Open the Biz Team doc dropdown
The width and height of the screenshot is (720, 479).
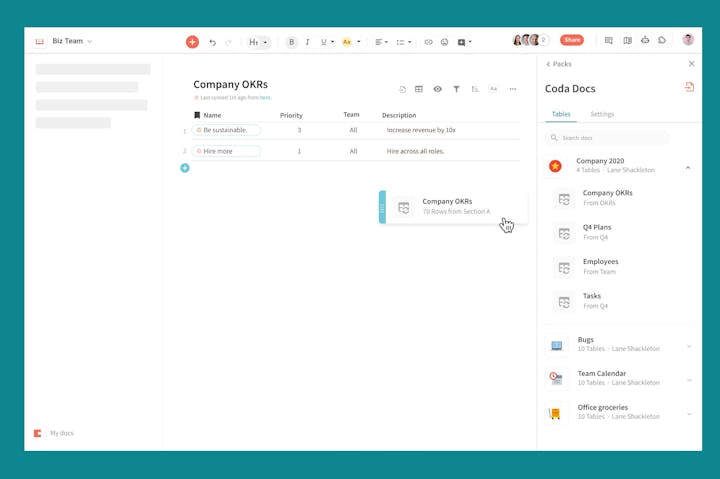72,41
